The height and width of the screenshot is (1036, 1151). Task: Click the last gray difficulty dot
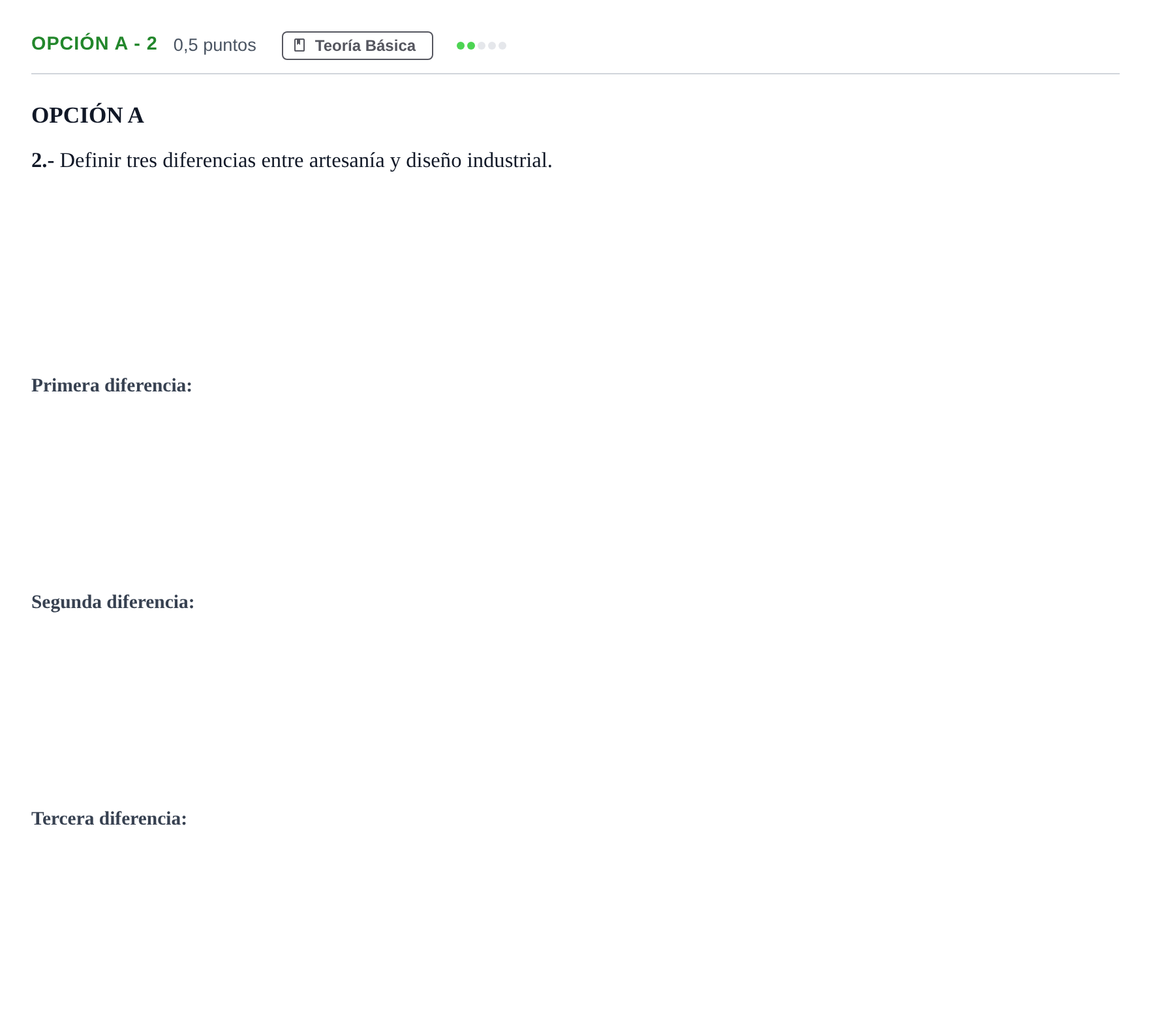tap(502, 46)
